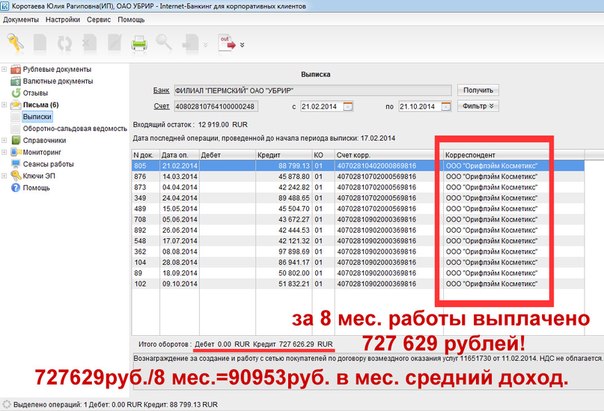Screen dimensions: 604x411
Task: Click the magnifying glass search icon
Action: click(x=163, y=43)
